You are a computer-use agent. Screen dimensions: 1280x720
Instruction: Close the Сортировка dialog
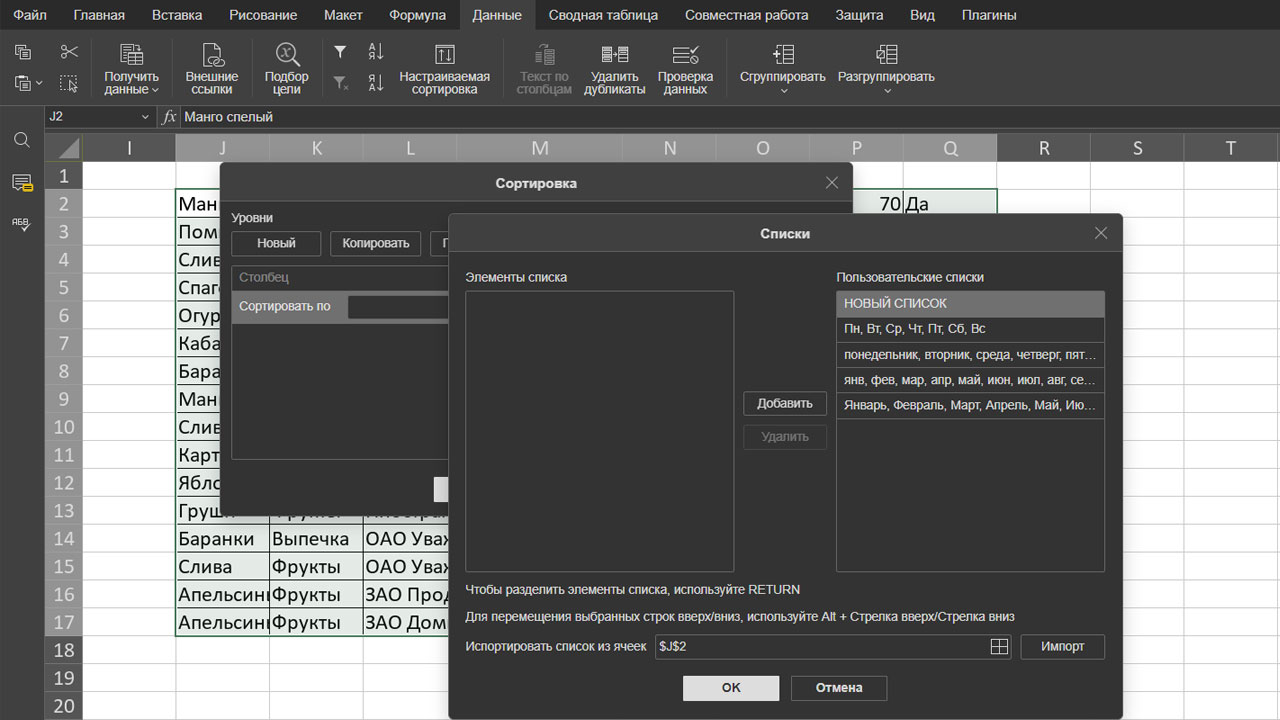[x=832, y=183]
